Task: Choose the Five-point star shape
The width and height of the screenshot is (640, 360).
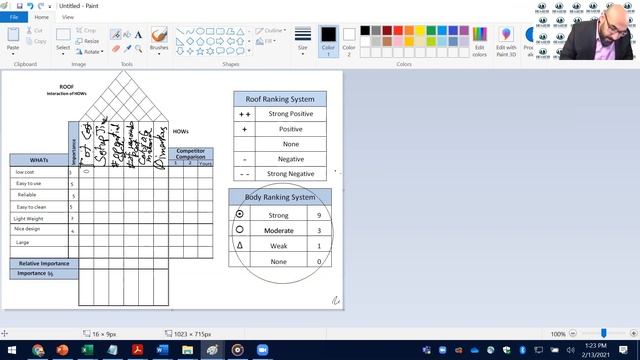Action: pos(200,51)
